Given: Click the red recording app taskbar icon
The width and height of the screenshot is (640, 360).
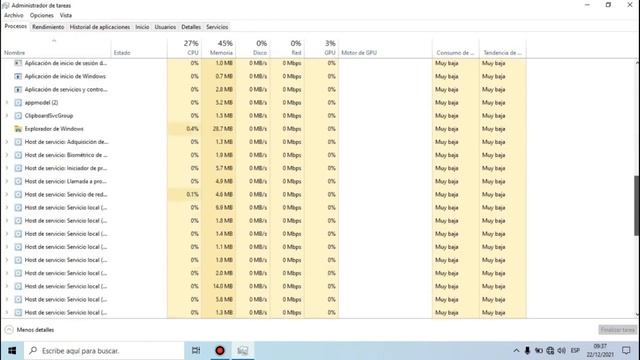Looking at the screenshot, I should [x=220, y=351].
